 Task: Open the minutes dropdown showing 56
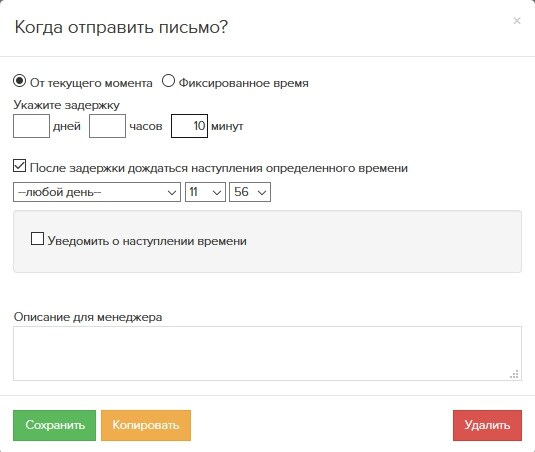pos(250,192)
